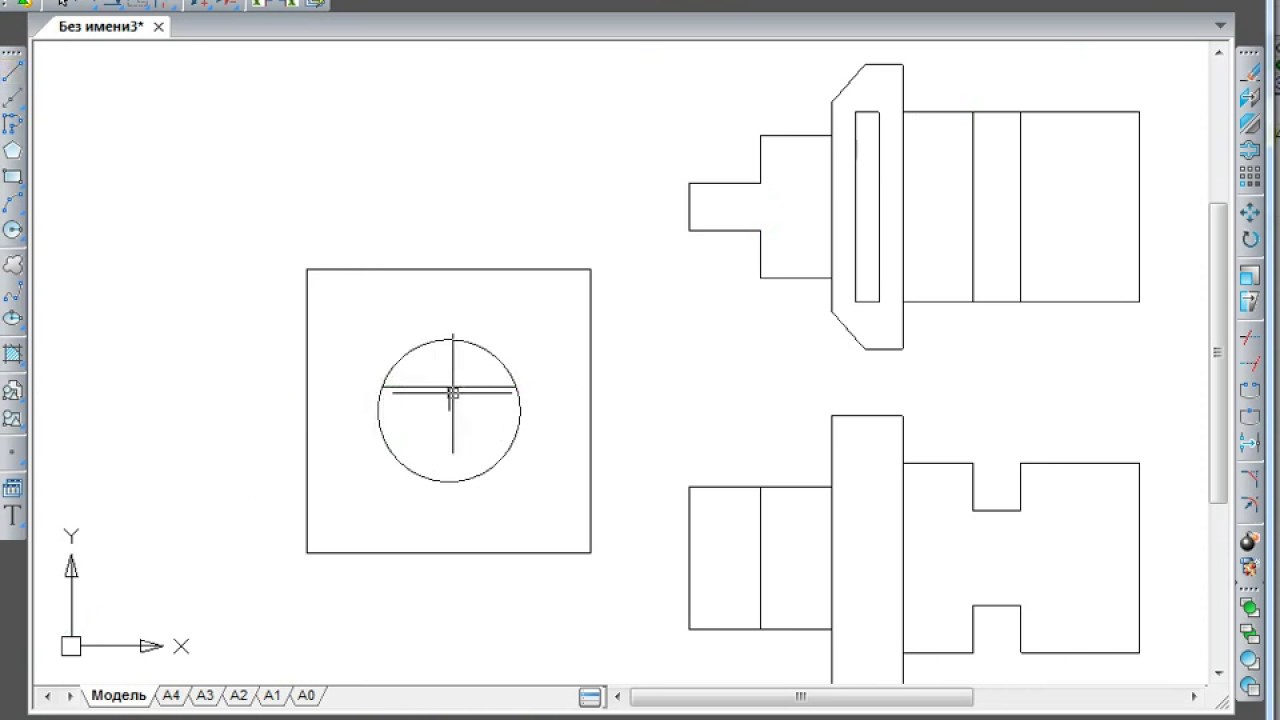Select the Text tool
The height and width of the screenshot is (720, 1280).
pos(12,516)
